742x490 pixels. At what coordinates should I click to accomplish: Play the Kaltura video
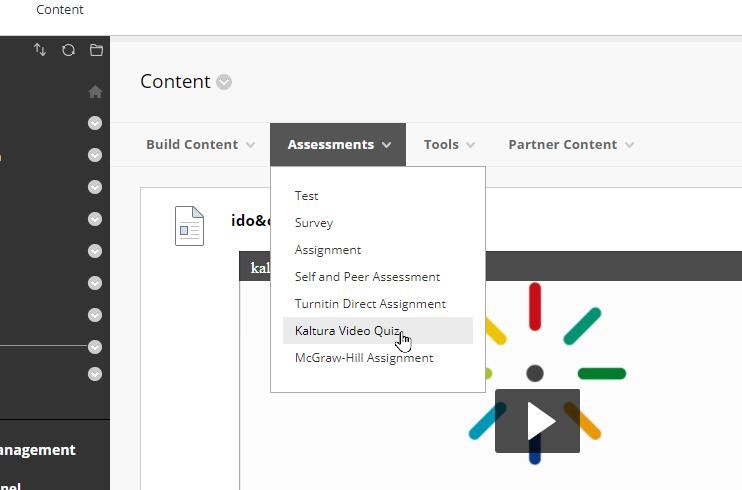537,421
